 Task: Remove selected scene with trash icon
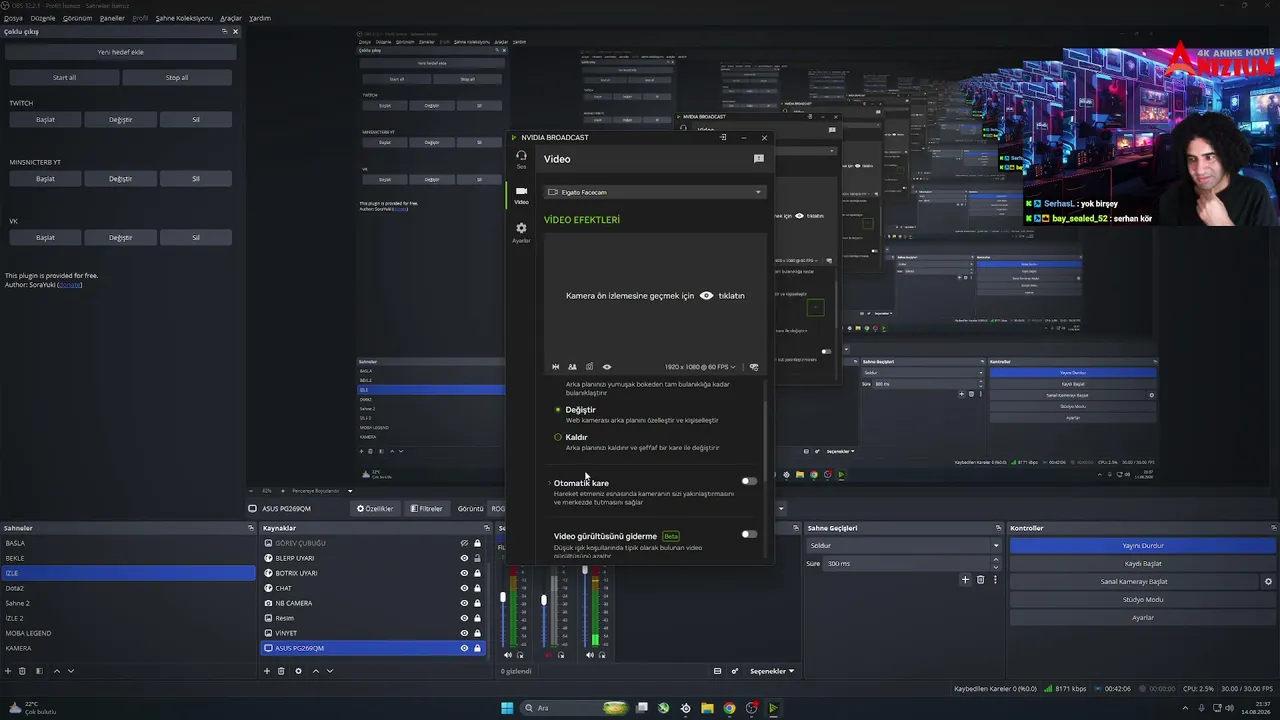pyautogui.click(x=23, y=671)
